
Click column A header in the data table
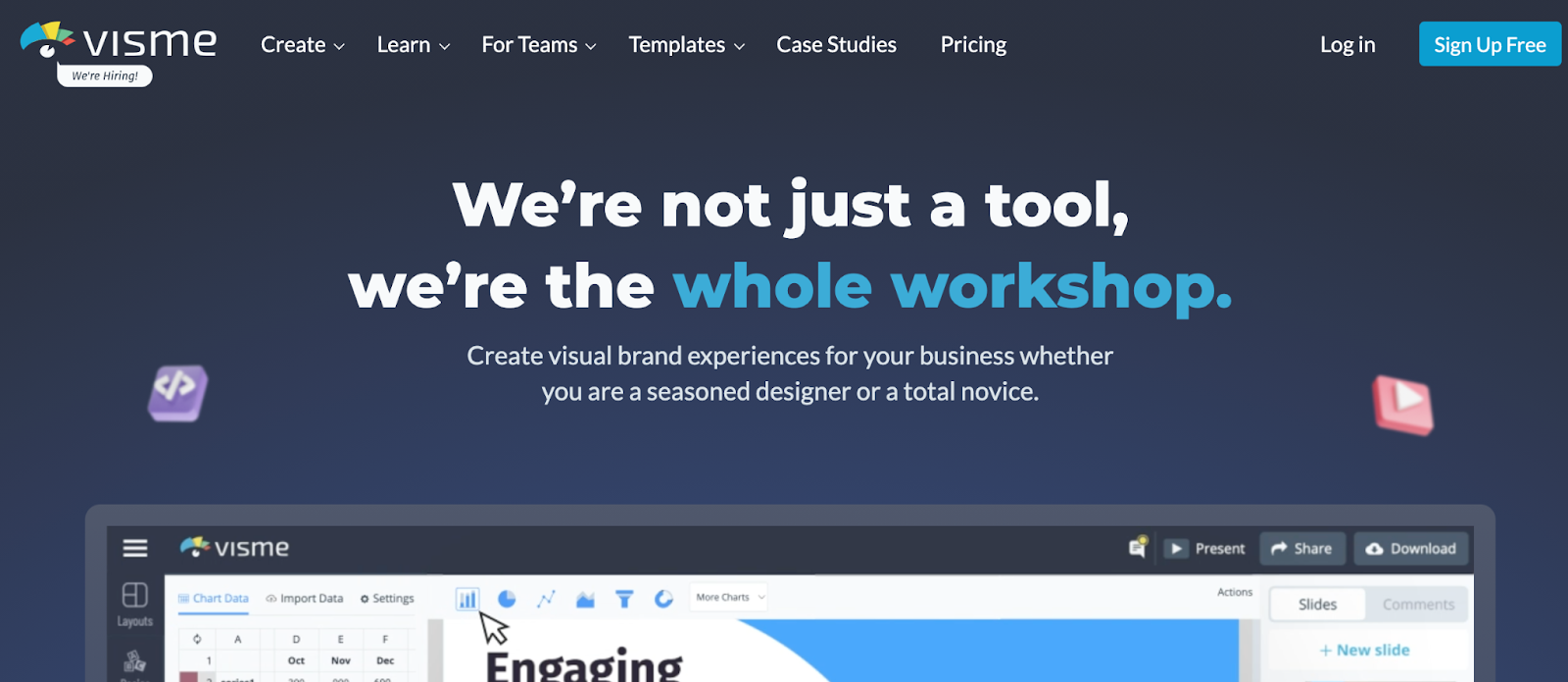pyautogui.click(x=237, y=639)
